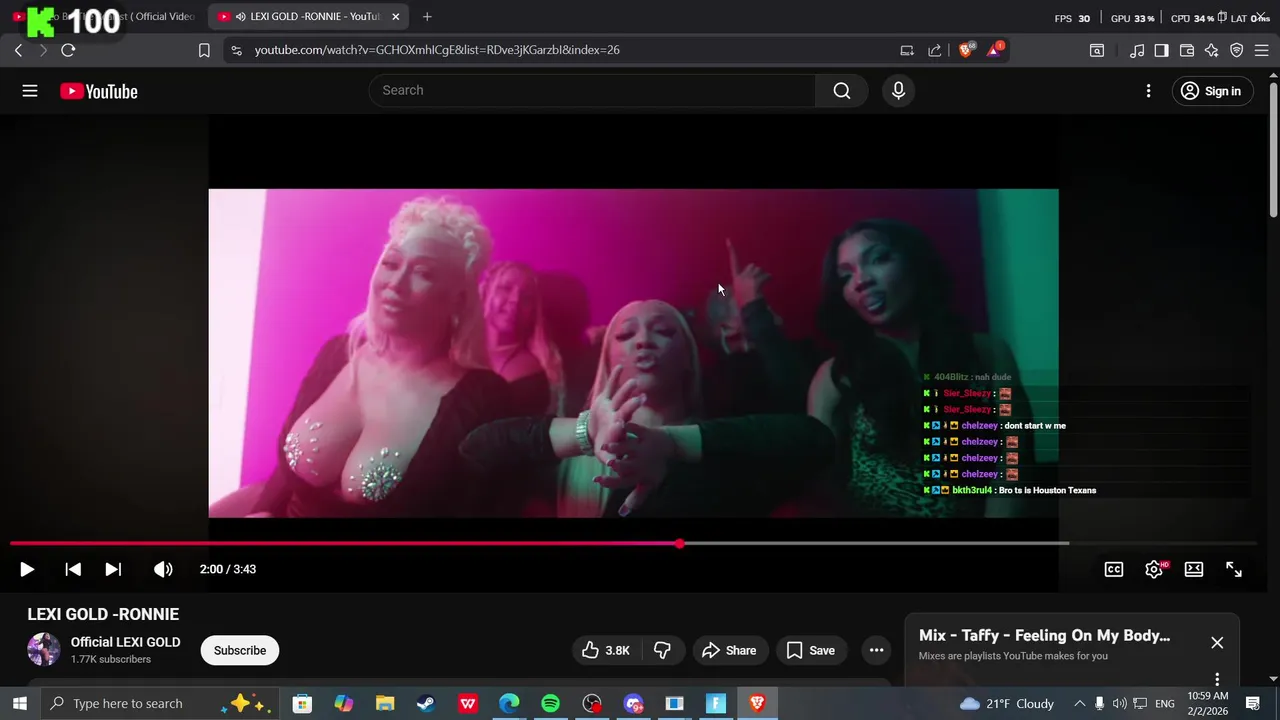
Task: Go back in browser history
Action: (x=18, y=50)
